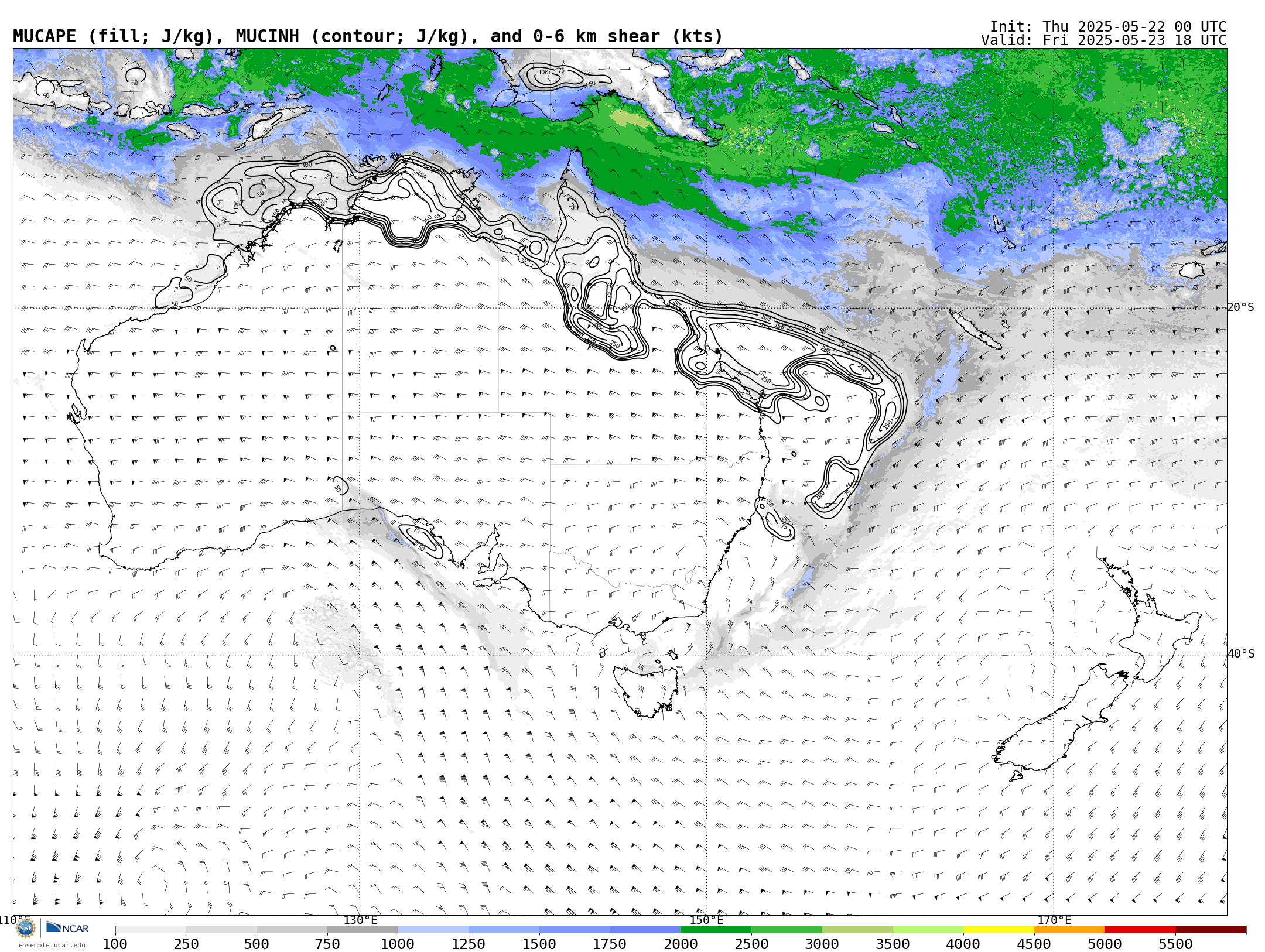This screenshot has height=952, width=1265.
Task: Click the colorbar value 250
Action: (x=186, y=944)
